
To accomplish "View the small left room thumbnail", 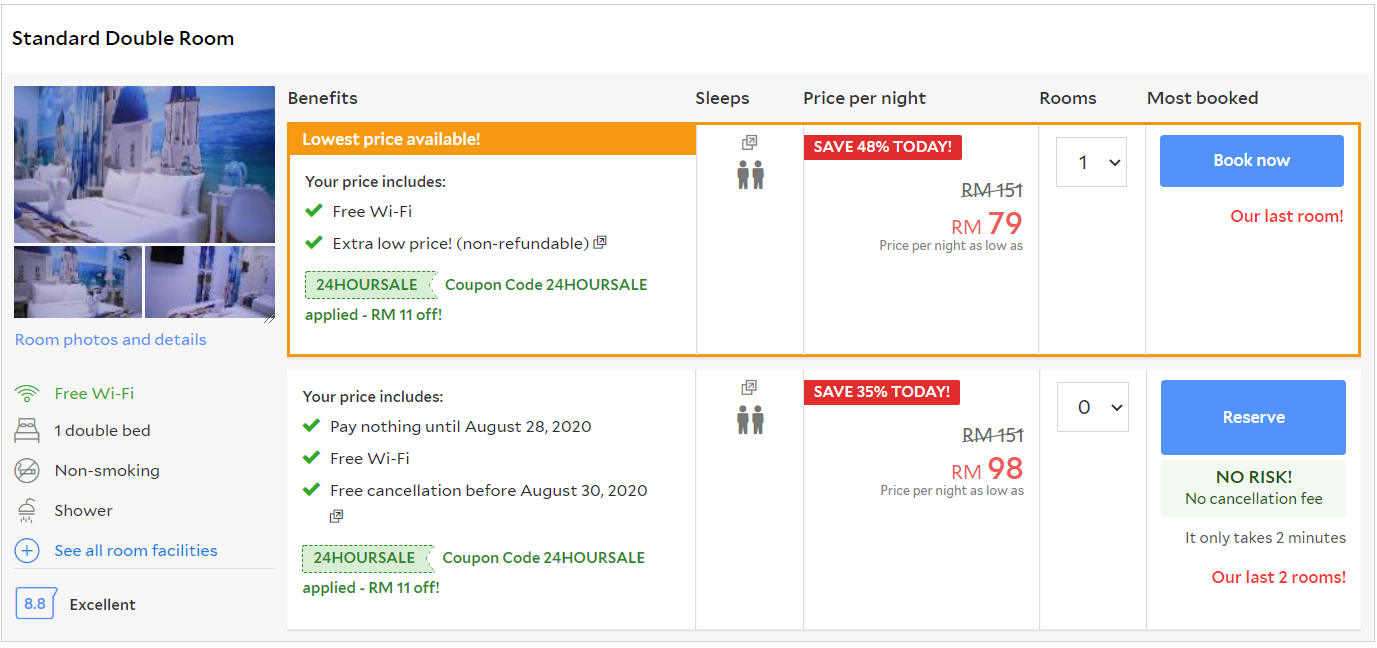I will pos(78,282).
